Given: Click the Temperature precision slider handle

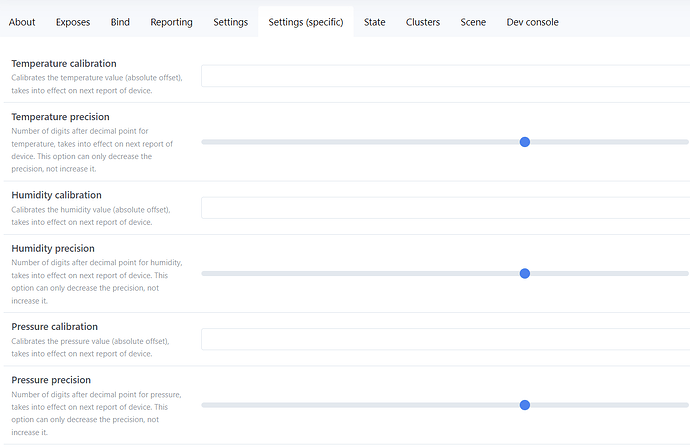Looking at the screenshot, I should tap(525, 142).
